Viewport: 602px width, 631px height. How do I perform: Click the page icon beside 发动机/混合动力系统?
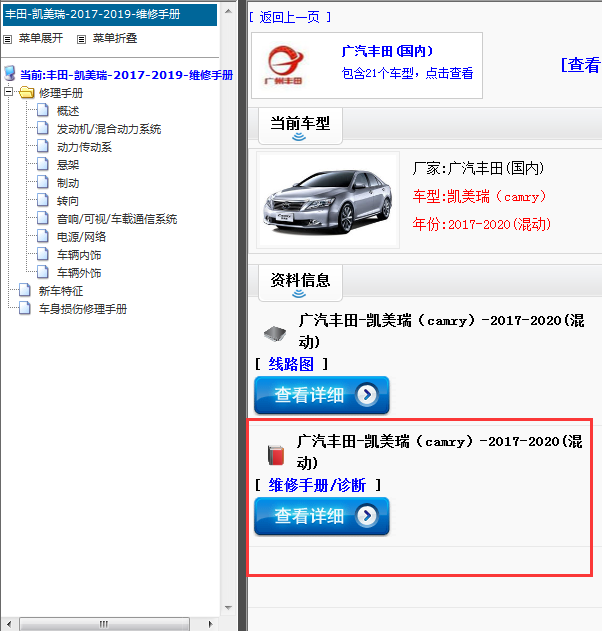pos(43,128)
